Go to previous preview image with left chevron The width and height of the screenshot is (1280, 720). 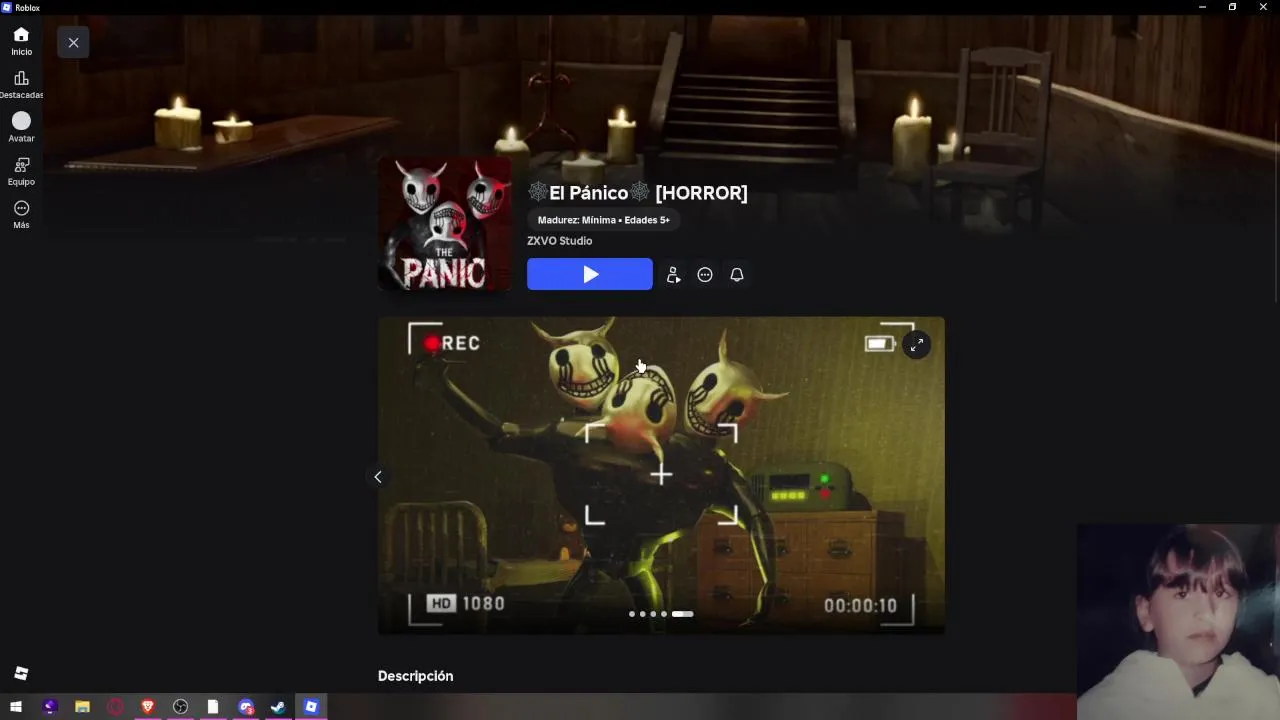(x=378, y=477)
